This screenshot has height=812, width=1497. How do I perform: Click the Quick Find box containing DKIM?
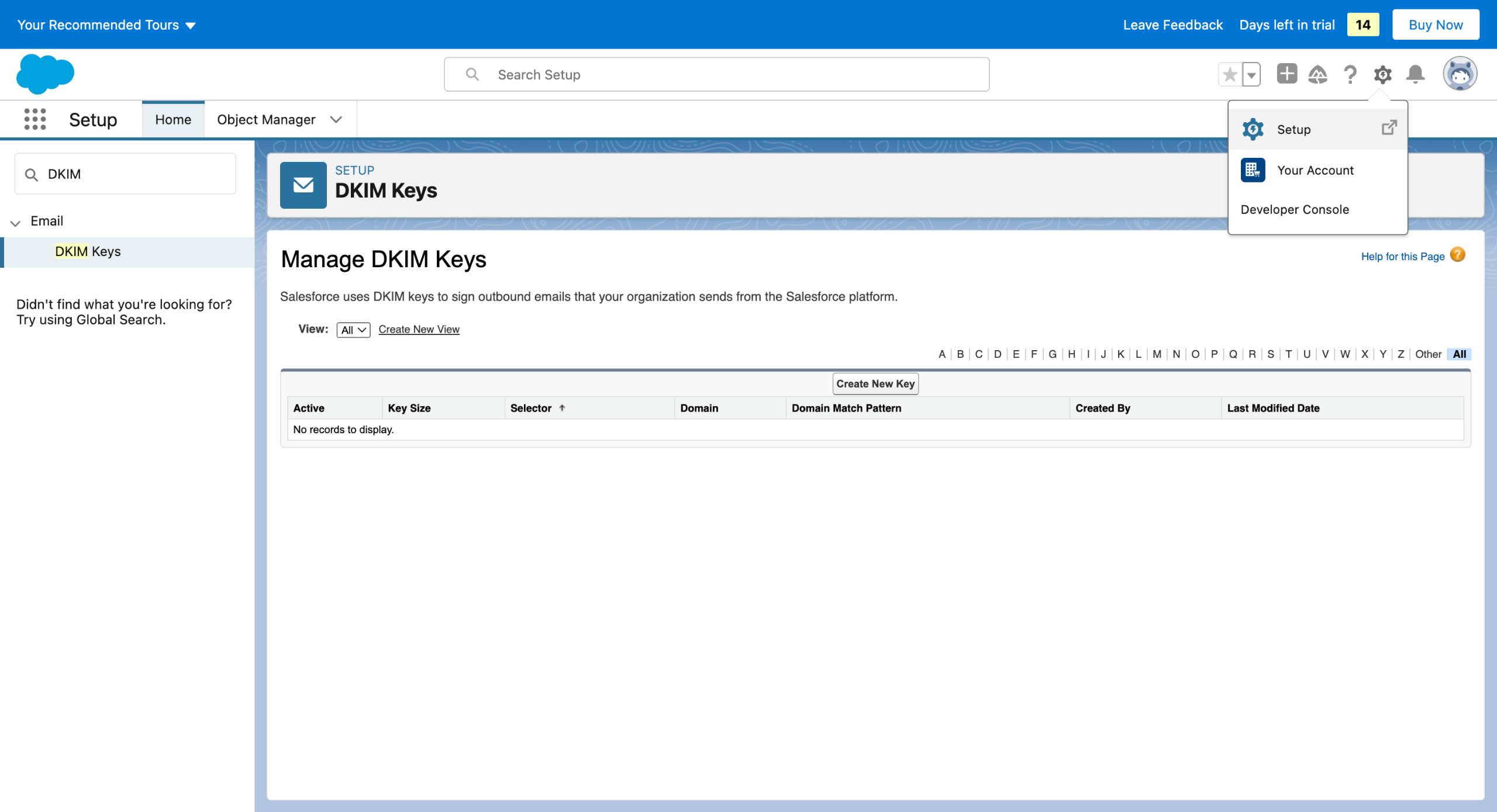point(125,174)
